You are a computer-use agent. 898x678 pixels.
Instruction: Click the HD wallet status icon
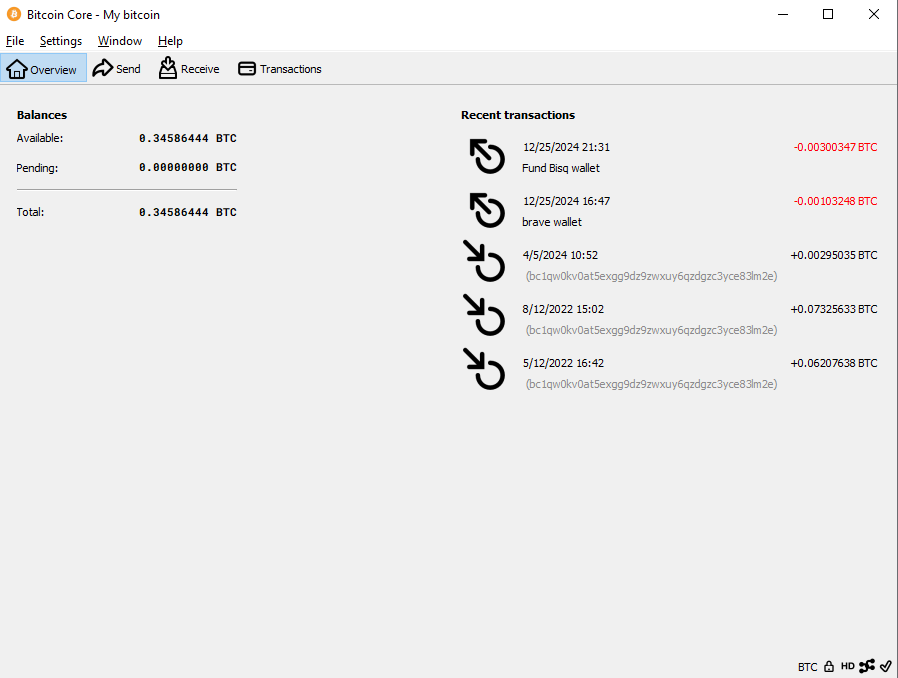click(x=848, y=666)
